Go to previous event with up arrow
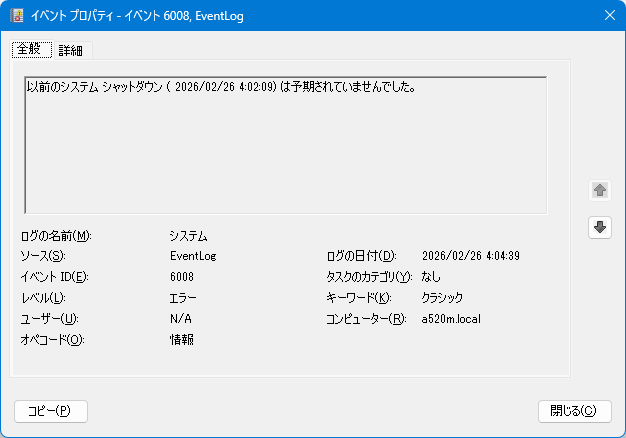 600,190
